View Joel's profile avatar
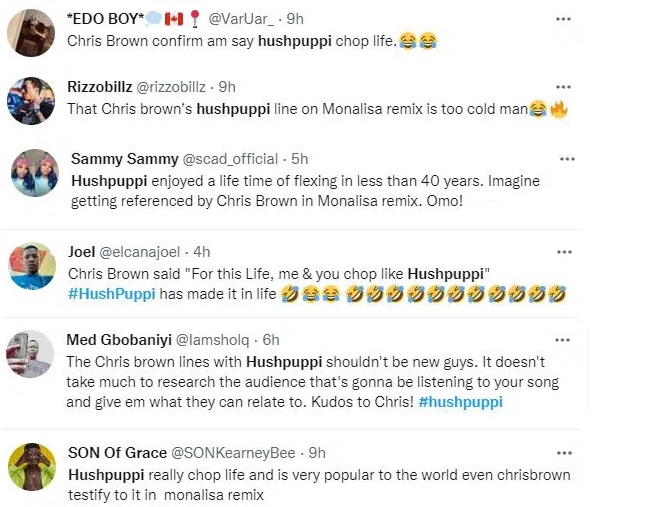 point(30,265)
